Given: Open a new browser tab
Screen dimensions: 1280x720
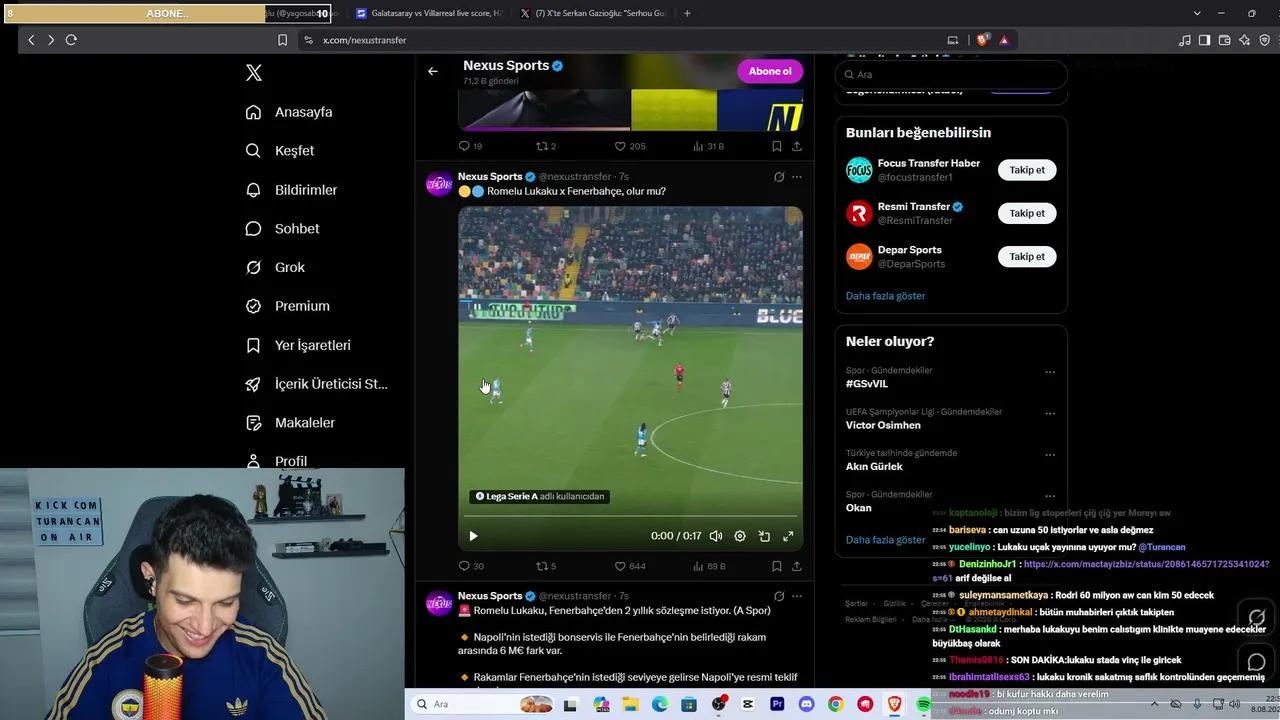Looking at the screenshot, I should pyautogui.click(x=687, y=13).
